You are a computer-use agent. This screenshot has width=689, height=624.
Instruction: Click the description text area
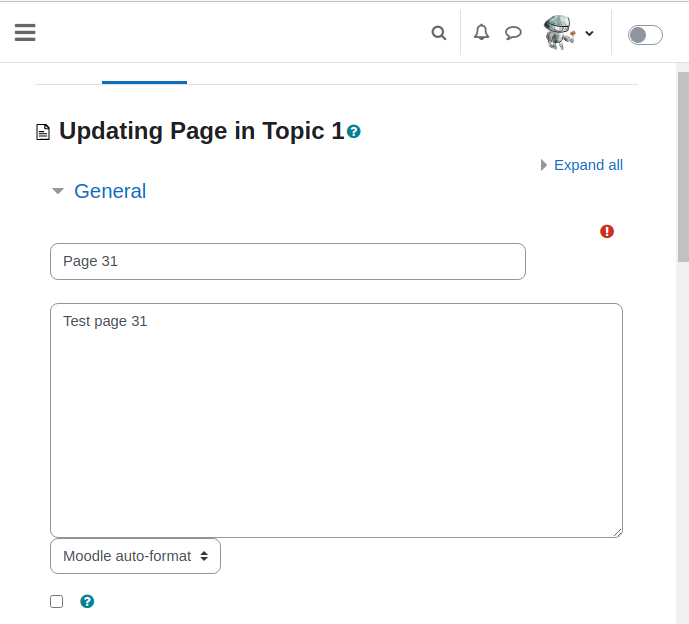336,420
